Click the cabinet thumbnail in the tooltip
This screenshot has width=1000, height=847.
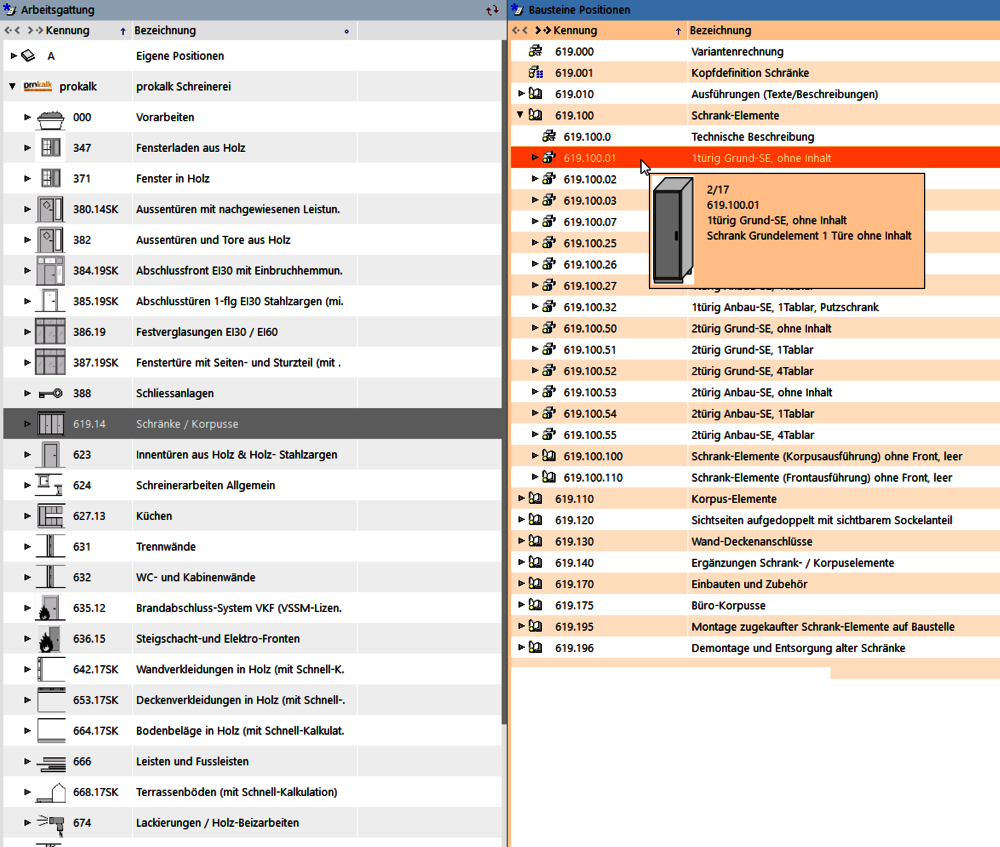672,233
